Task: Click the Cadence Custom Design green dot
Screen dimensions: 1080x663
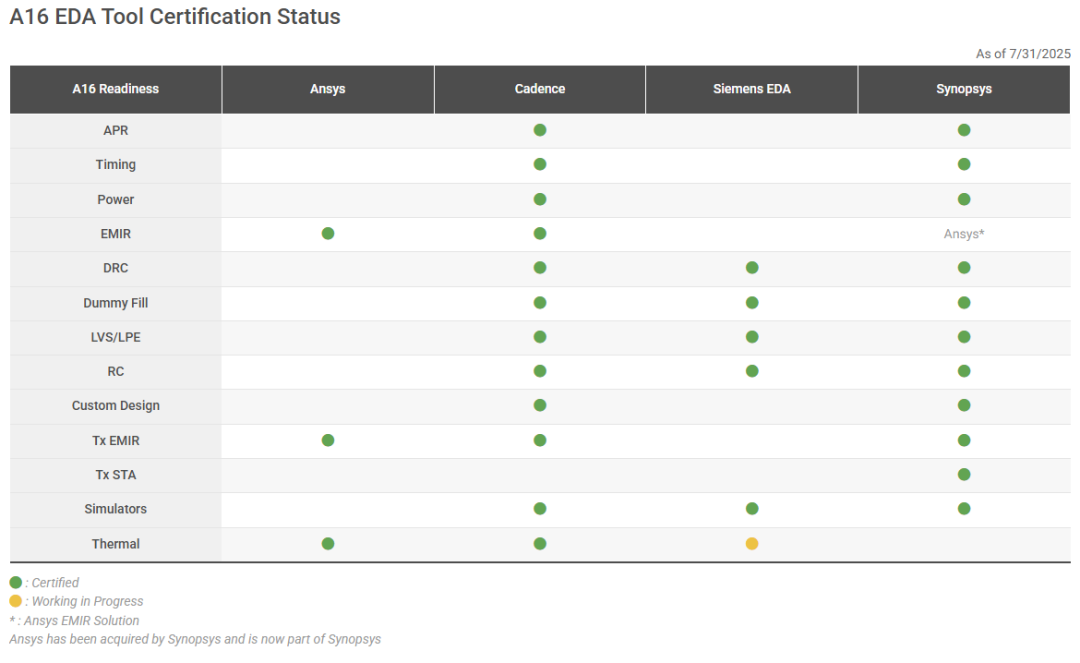Action: click(540, 405)
